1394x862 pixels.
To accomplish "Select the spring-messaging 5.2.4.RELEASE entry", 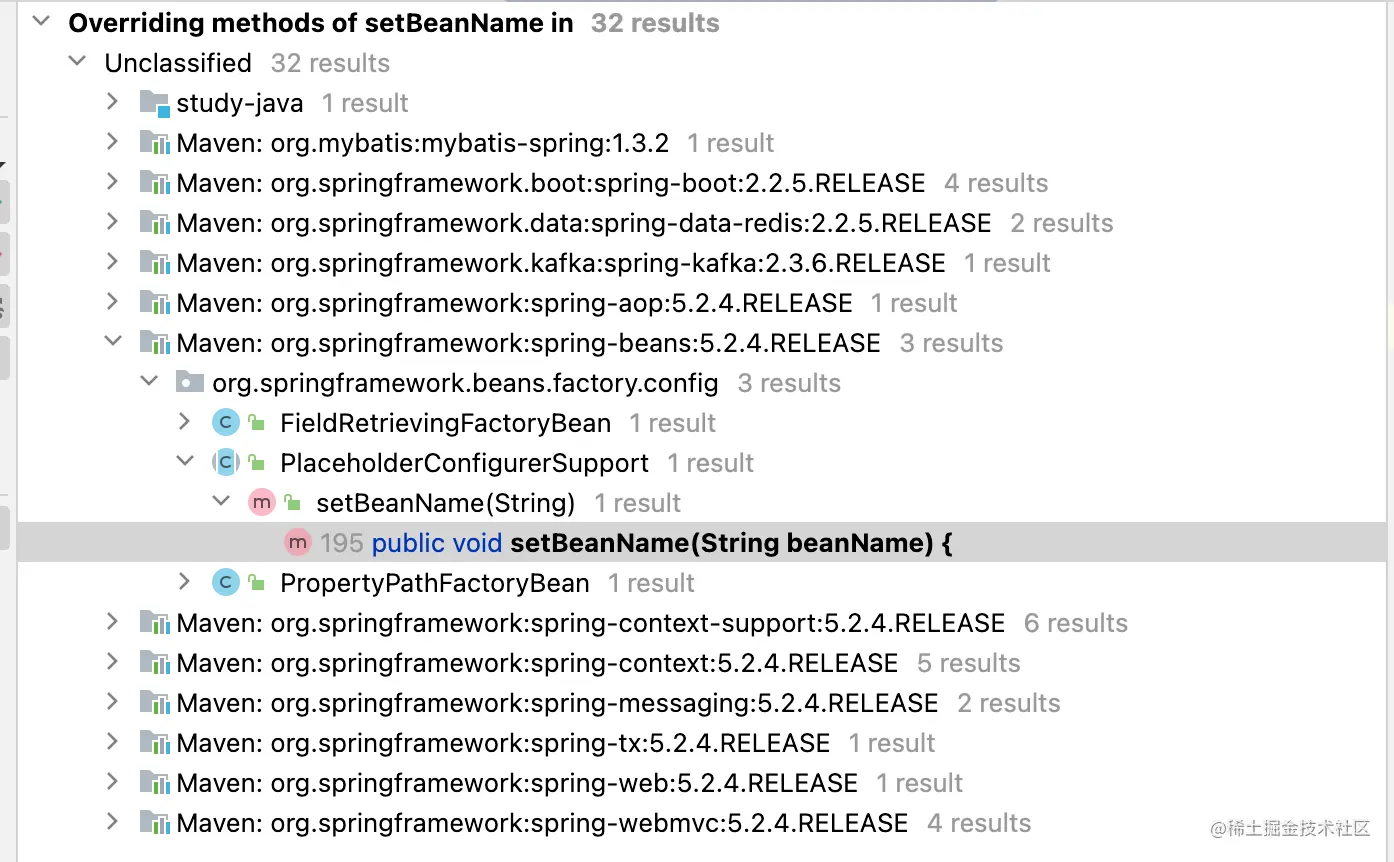I will click(x=558, y=703).
